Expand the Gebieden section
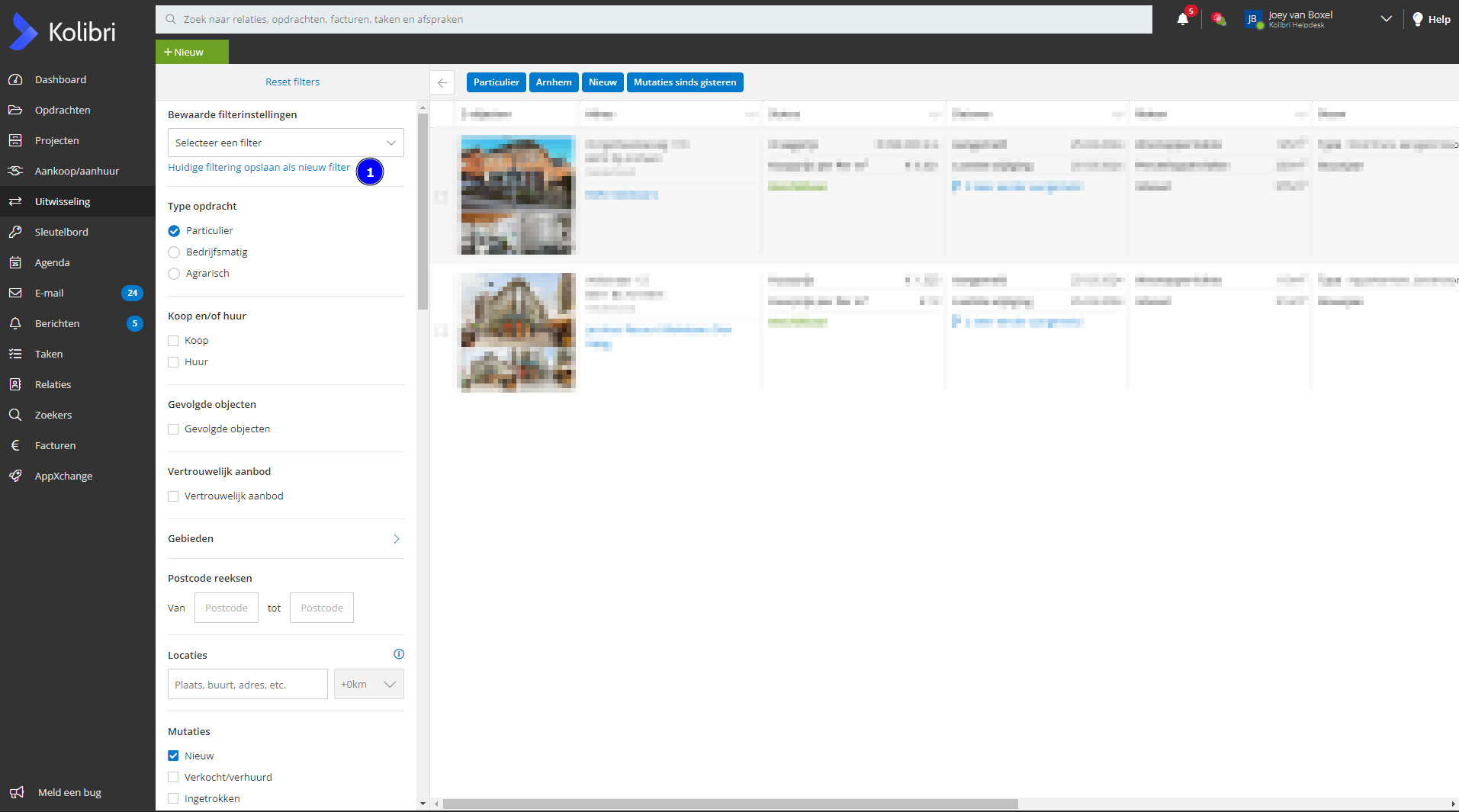The width and height of the screenshot is (1459, 812). click(x=286, y=539)
